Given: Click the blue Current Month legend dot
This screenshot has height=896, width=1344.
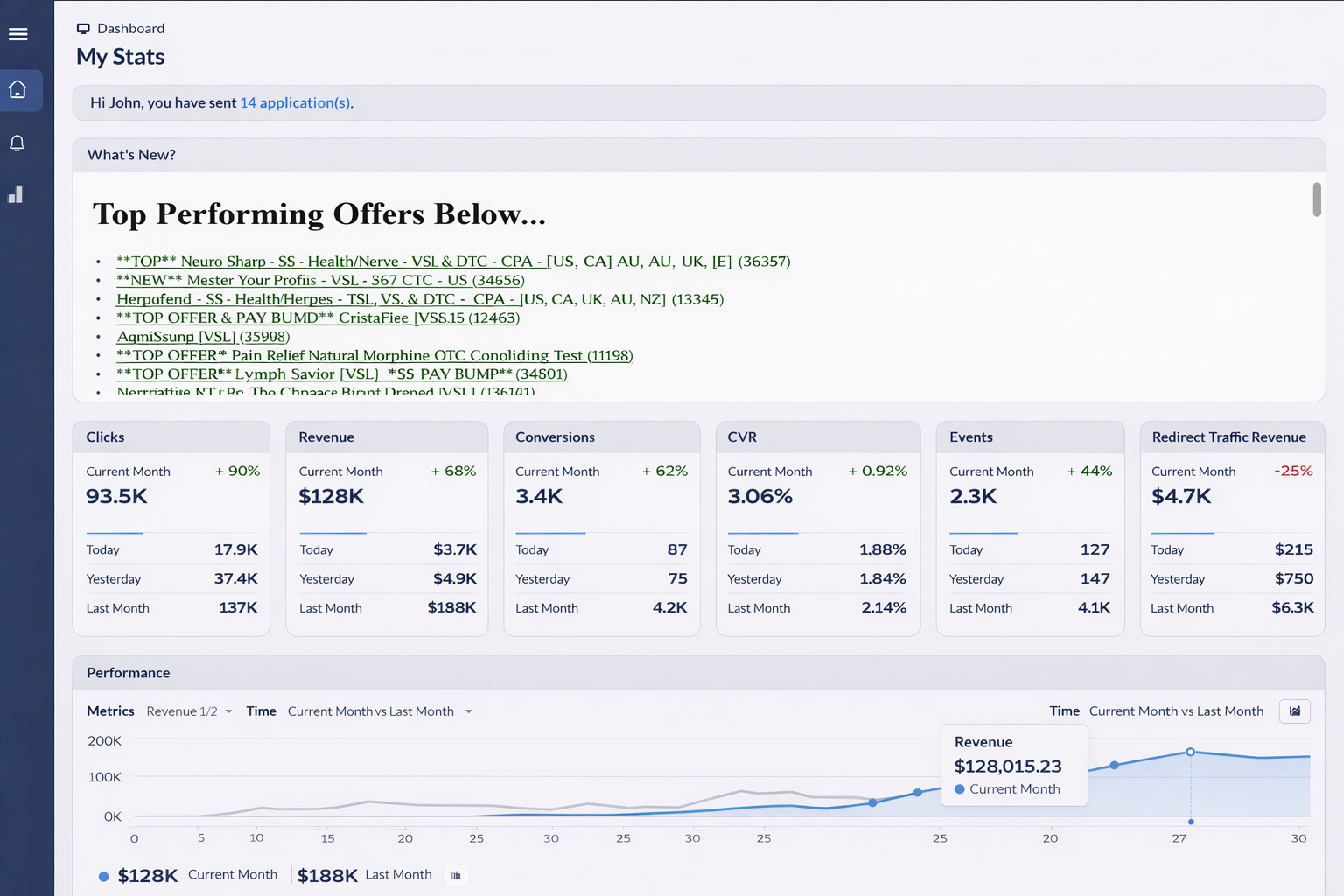Looking at the screenshot, I should coord(103,875).
